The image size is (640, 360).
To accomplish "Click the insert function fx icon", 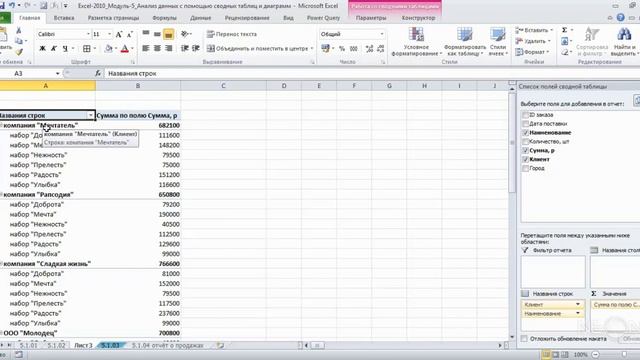I will pos(98,73).
